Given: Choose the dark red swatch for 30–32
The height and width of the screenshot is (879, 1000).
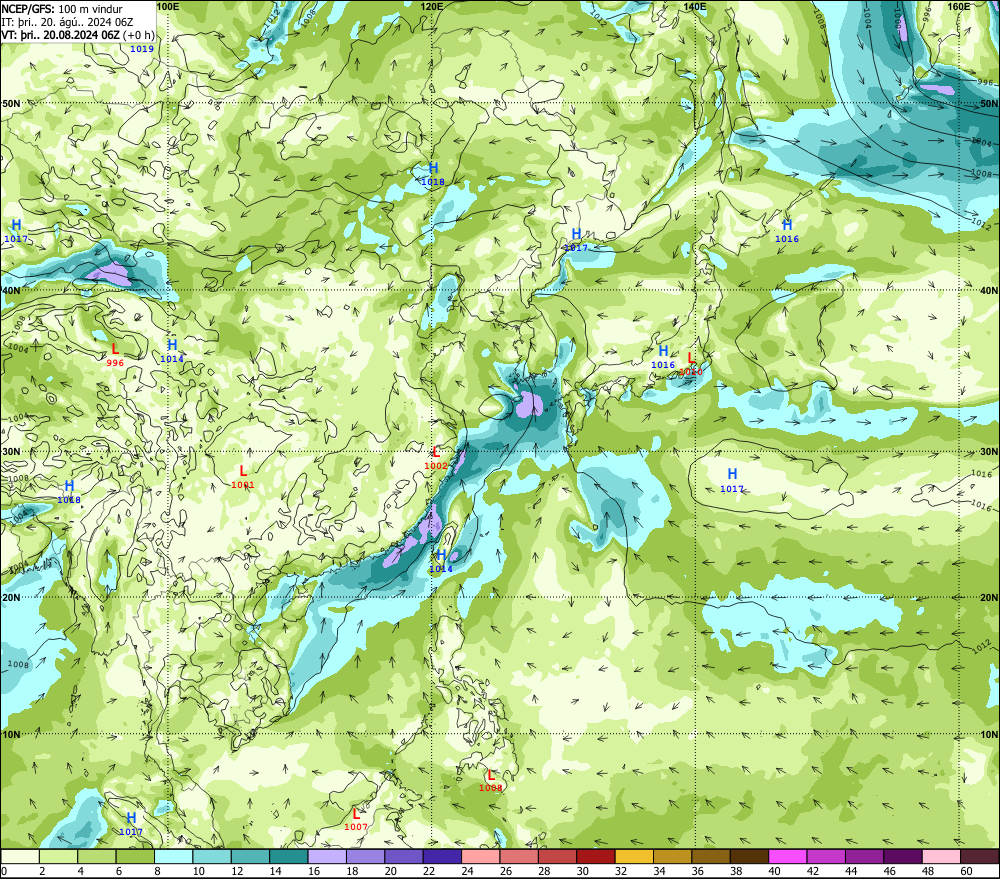Looking at the screenshot, I should point(596,856).
